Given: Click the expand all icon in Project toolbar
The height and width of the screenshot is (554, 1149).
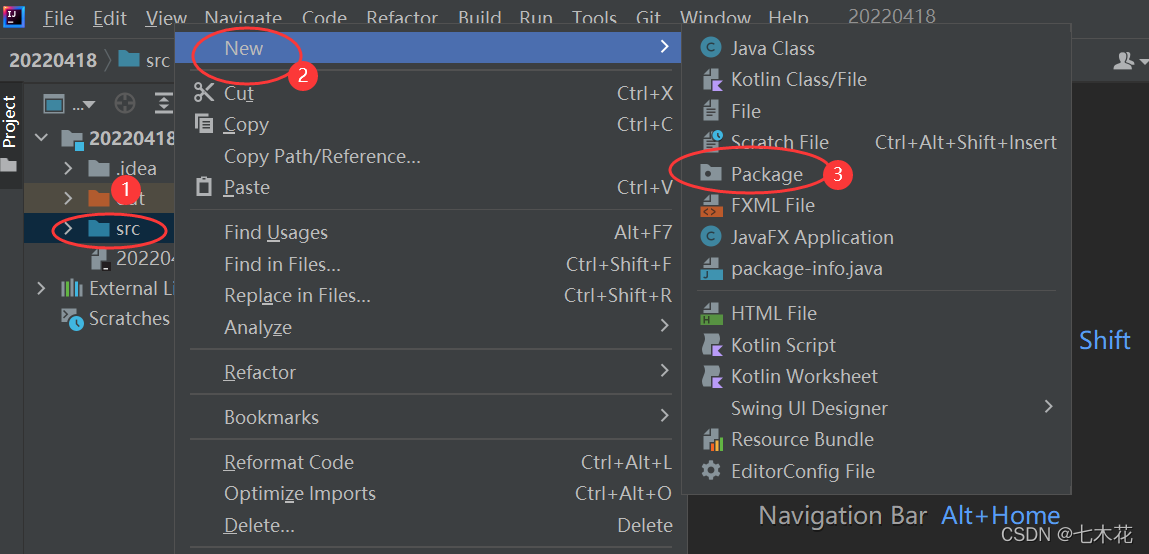Looking at the screenshot, I should click(x=164, y=104).
